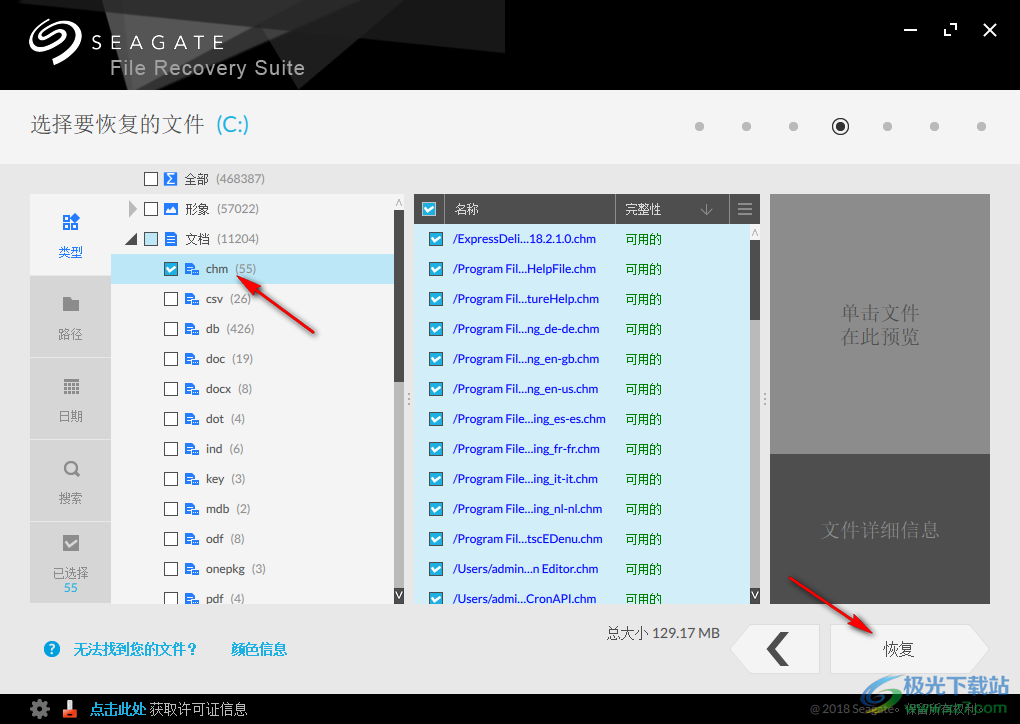This screenshot has width=1020, height=724.
Task: Sort by the 完整性 column header
Action: tap(672, 209)
